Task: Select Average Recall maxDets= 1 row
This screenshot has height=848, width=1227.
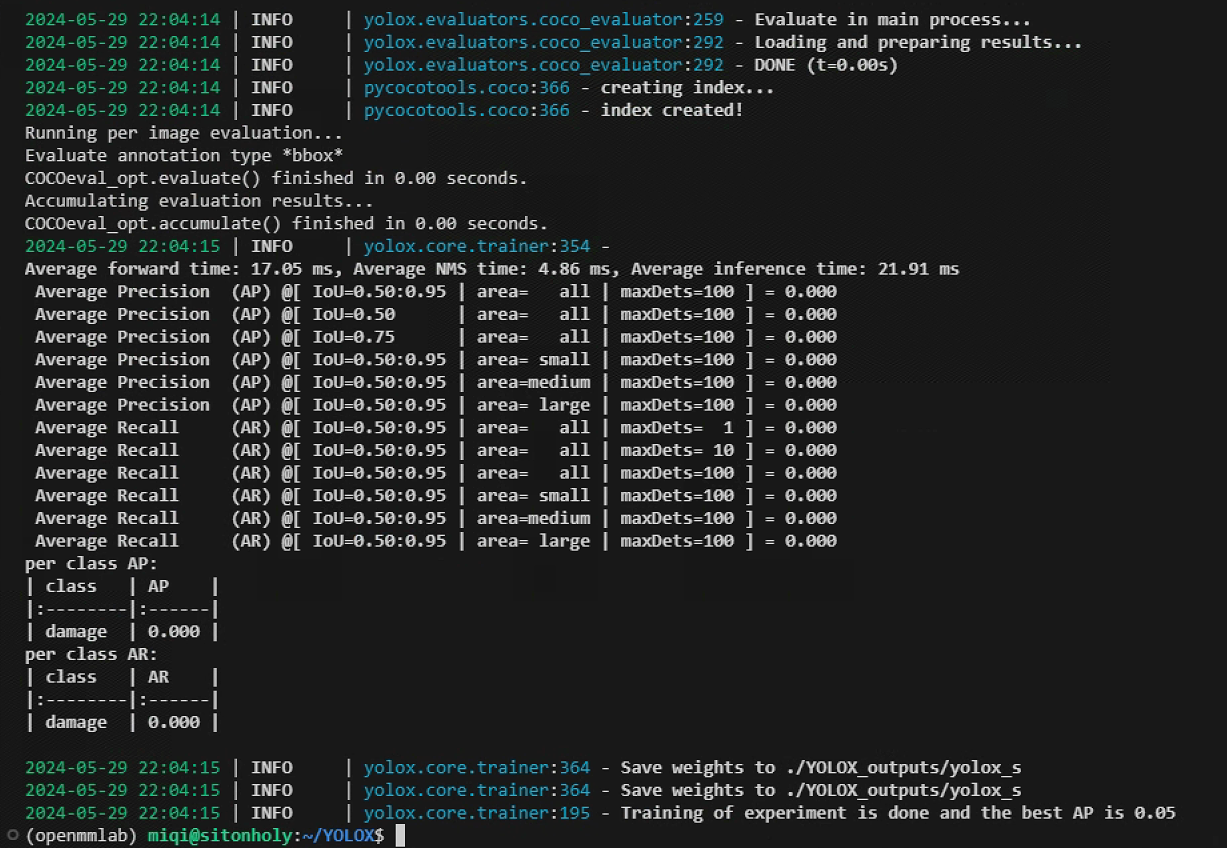Action: click(436, 428)
